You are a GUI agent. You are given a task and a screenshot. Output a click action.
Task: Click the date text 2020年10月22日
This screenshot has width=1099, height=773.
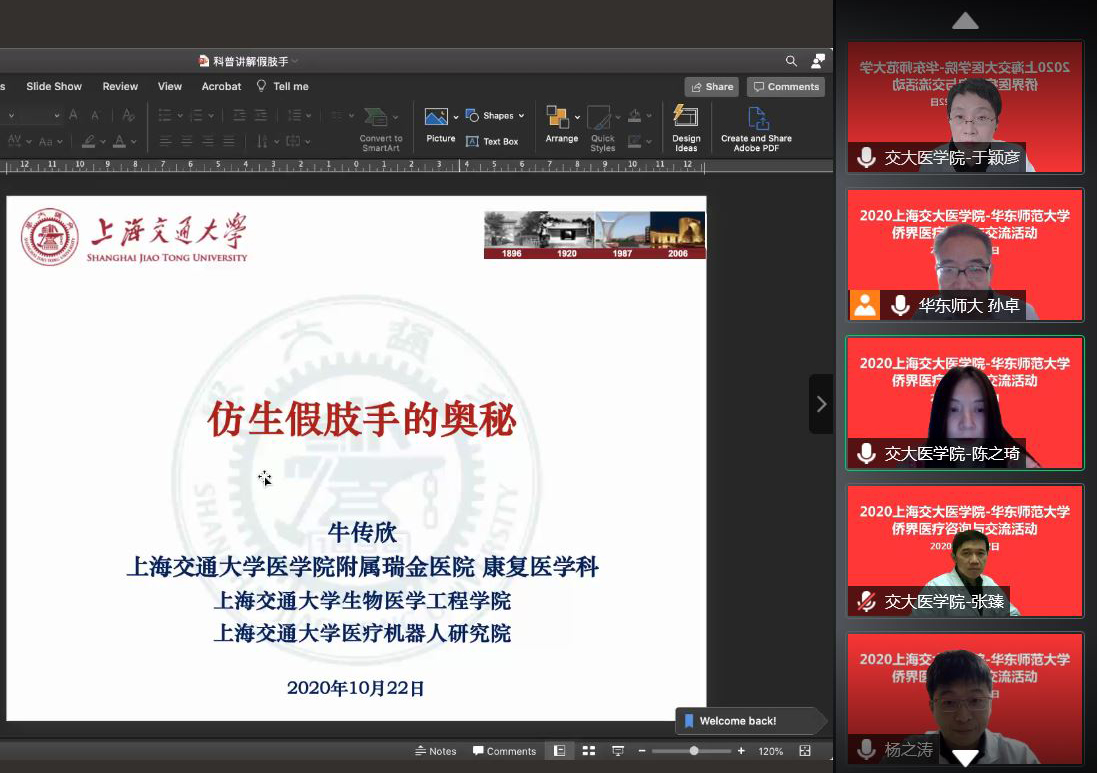click(x=355, y=688)
